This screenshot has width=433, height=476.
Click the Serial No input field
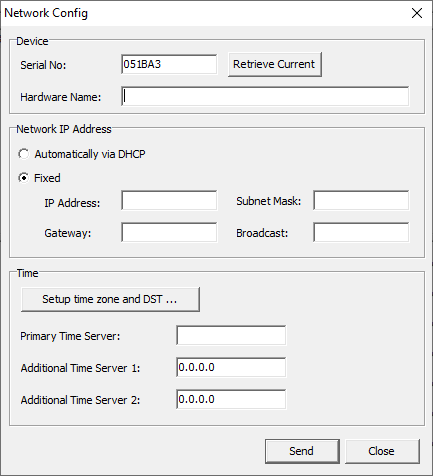click(169, 64)
